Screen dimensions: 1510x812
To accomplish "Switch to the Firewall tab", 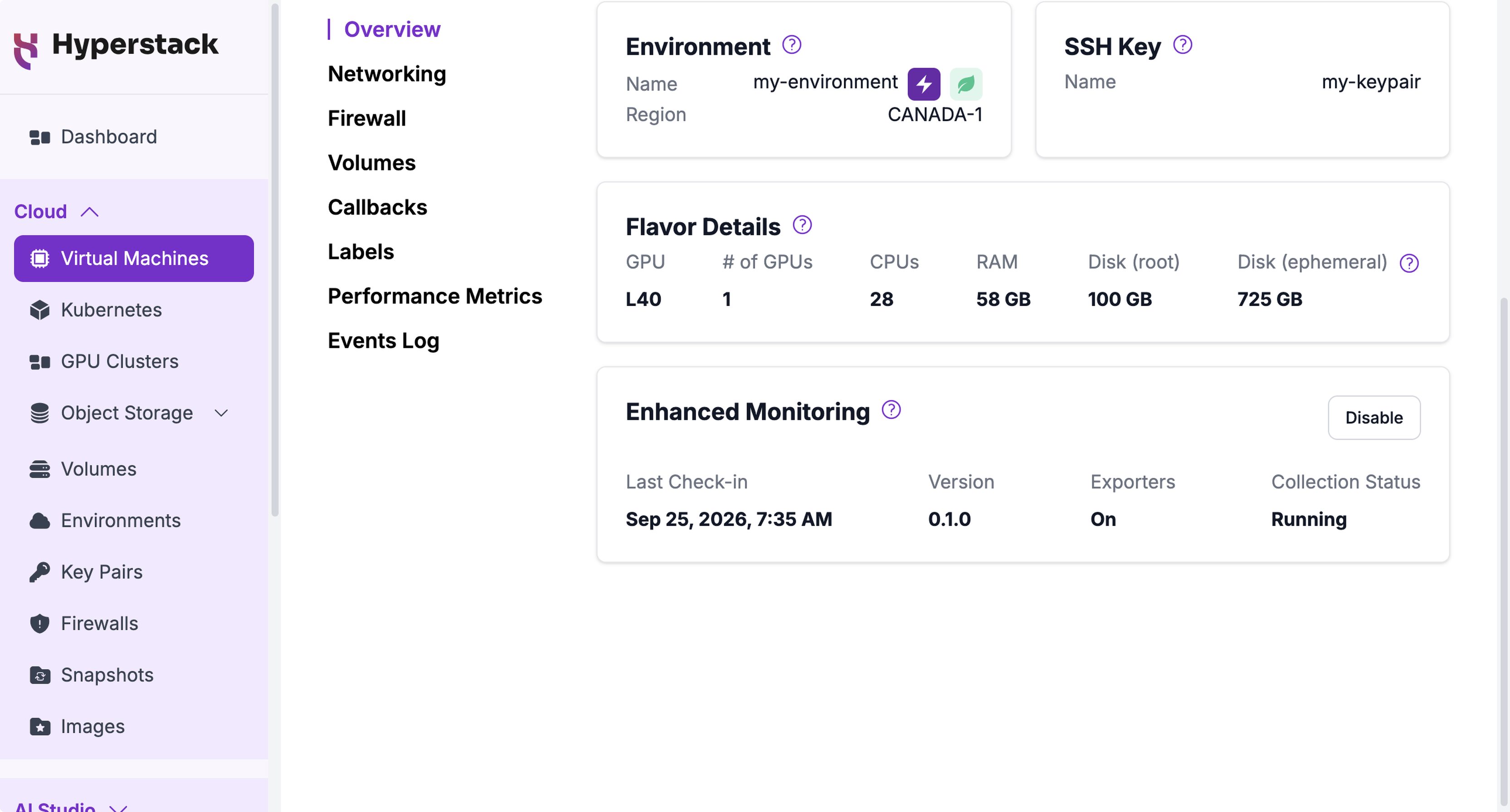I will (x=367, y=118).
